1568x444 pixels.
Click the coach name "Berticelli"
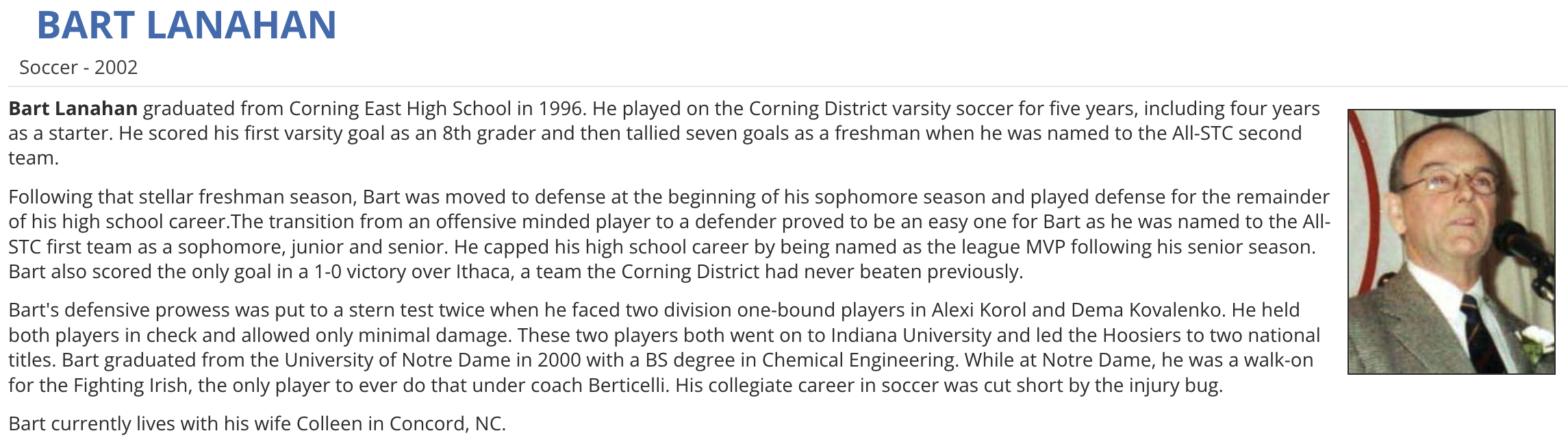tap(627, 385)
